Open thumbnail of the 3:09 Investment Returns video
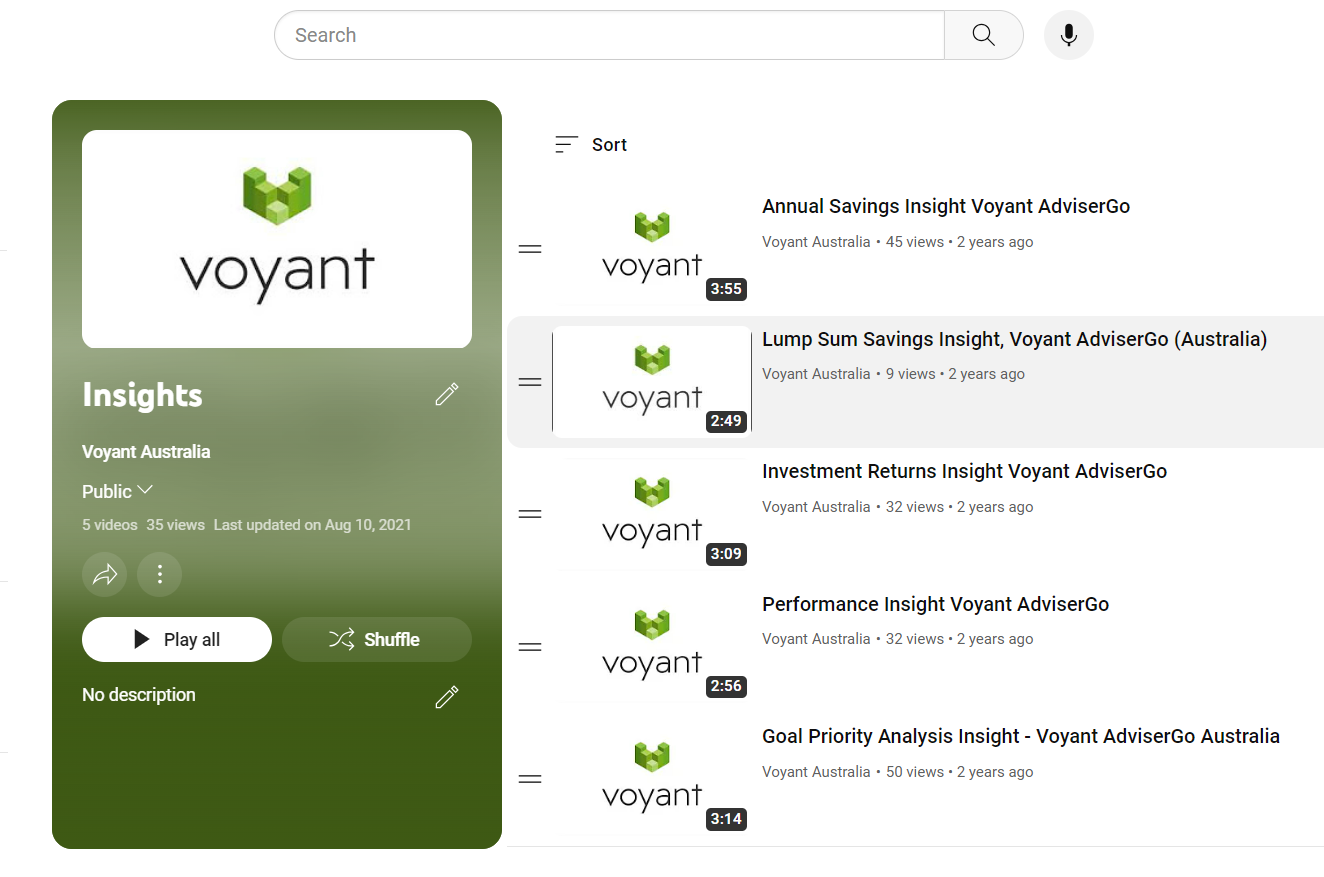 point(652,514)
